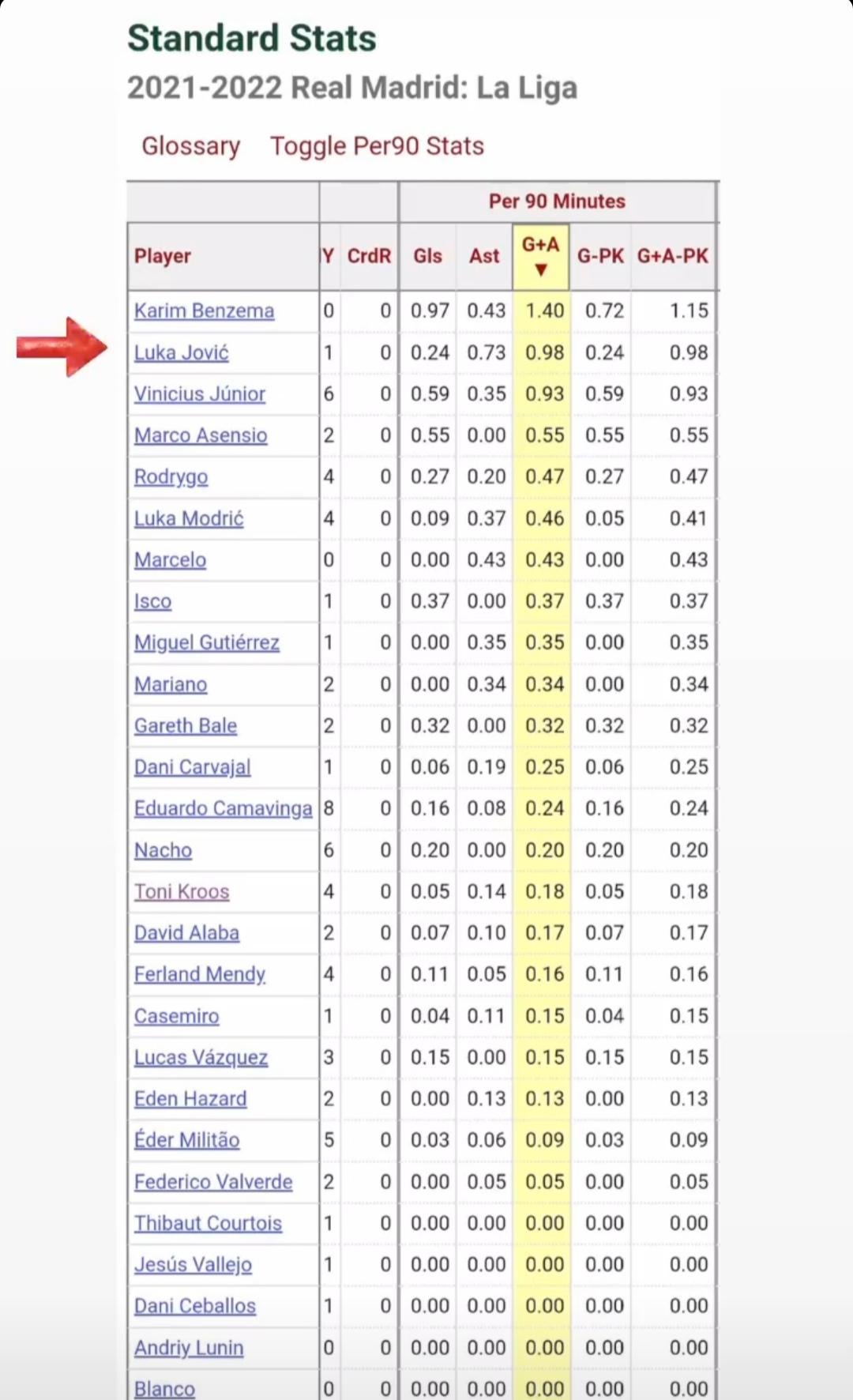Click the red arrow pointing at Luka Jović
Screen dimensions: 853x1400
[62, 347]
